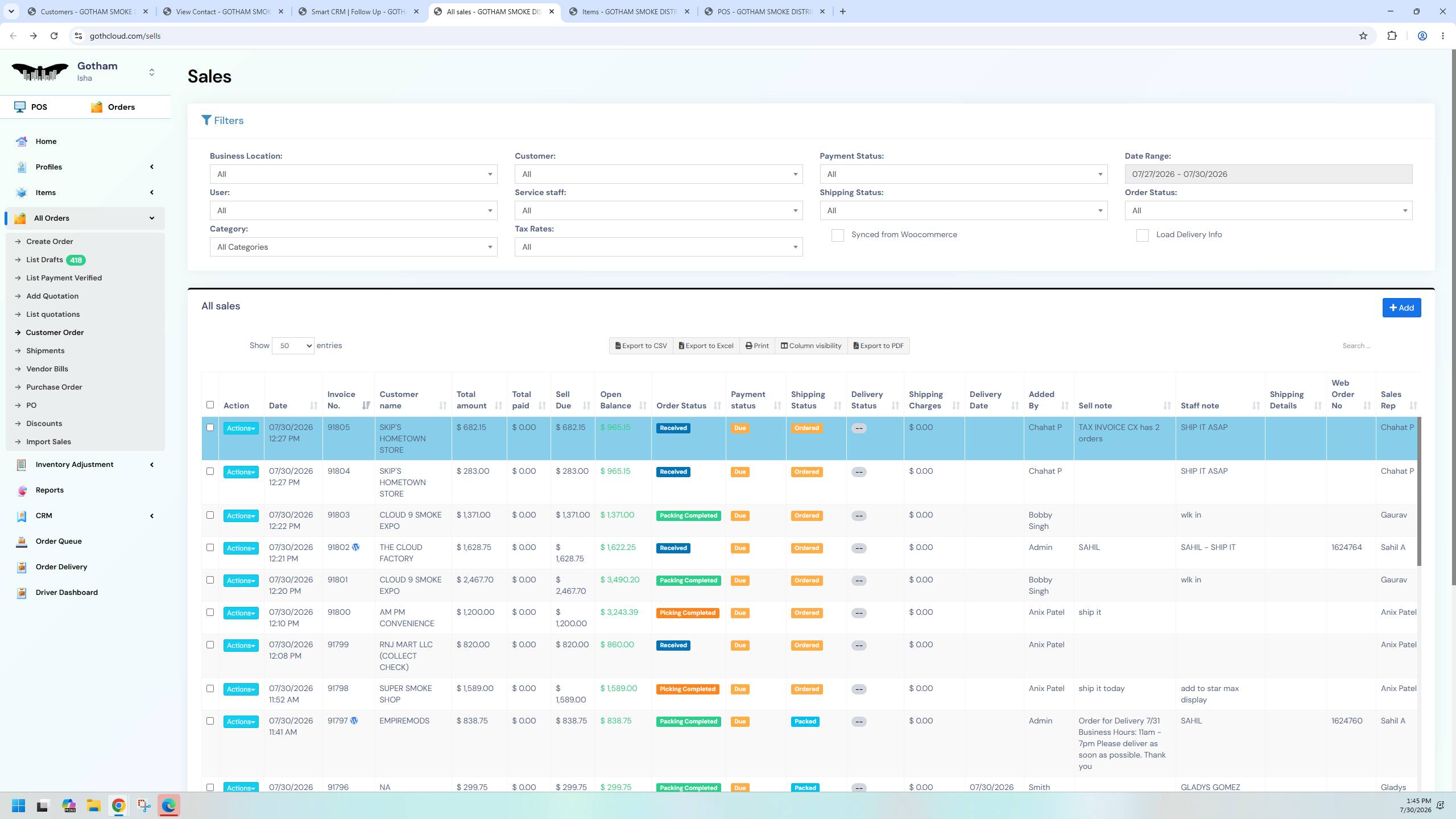Open the POS monitor icon shortcut
Image resolution: width=1456 pixels, height=819 pixels.
20,107
